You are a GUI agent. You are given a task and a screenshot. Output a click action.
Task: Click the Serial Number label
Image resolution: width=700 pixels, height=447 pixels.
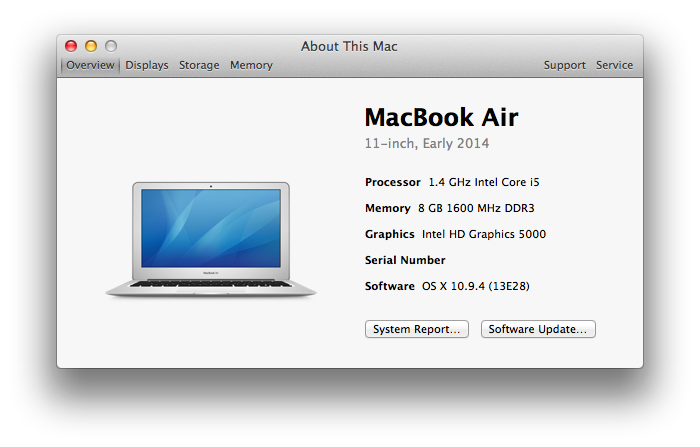tap(405, 260)
